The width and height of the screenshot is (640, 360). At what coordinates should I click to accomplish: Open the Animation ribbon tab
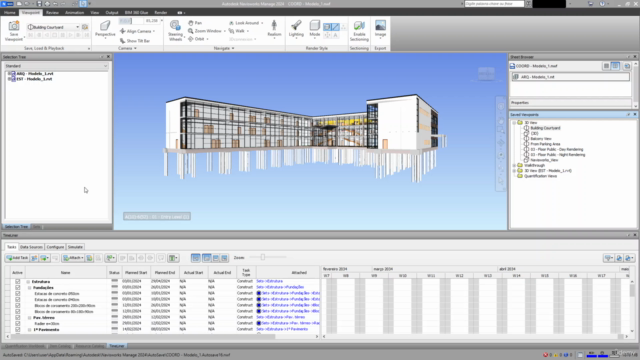(74, 13)
